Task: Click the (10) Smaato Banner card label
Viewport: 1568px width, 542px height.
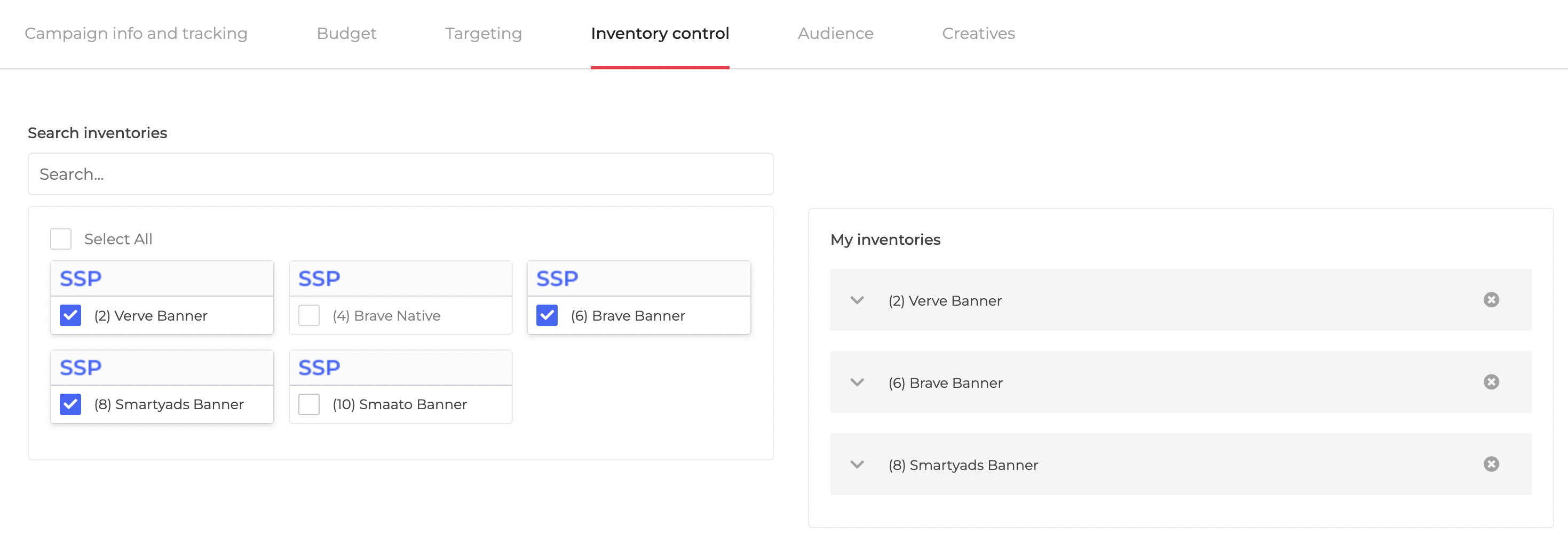Action: tap(399, 404)
